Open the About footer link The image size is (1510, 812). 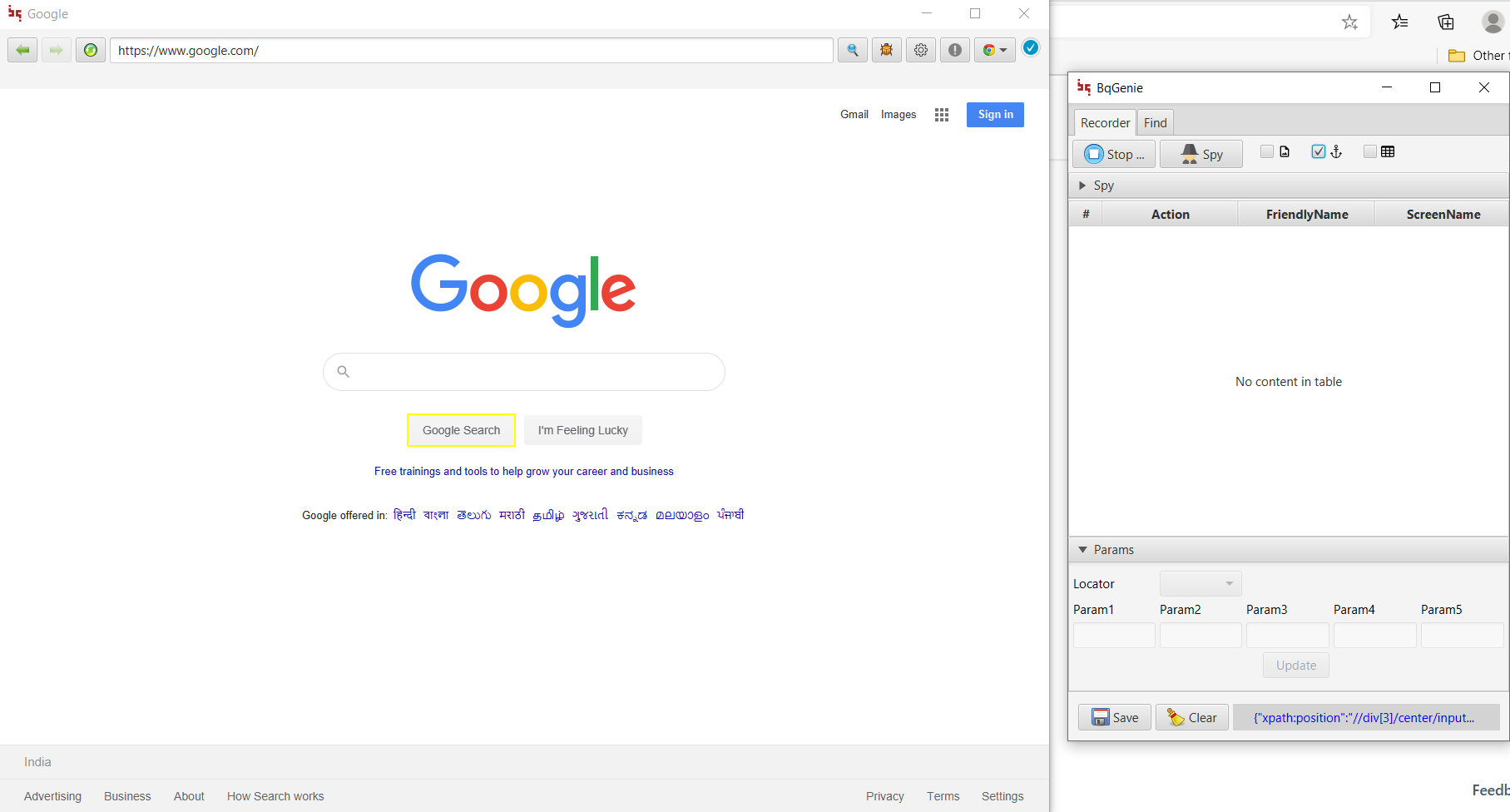189,796
